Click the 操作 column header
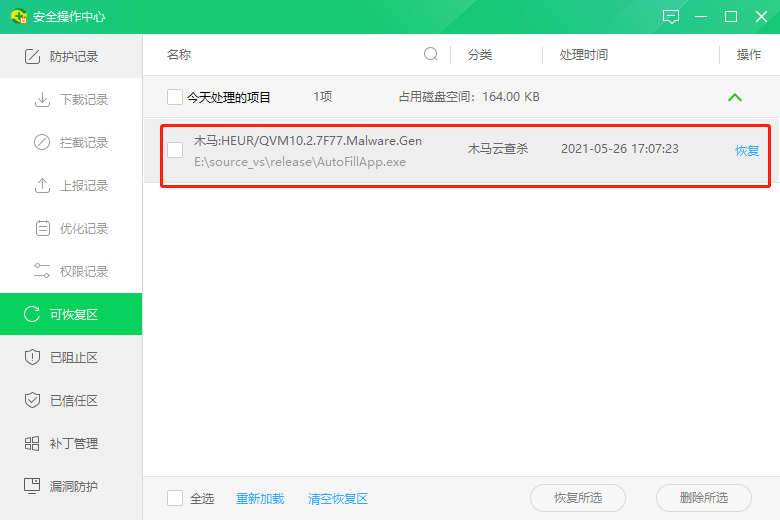Viewport: 780px width, 520px height. pyautogui.click(x=749, y=54)
